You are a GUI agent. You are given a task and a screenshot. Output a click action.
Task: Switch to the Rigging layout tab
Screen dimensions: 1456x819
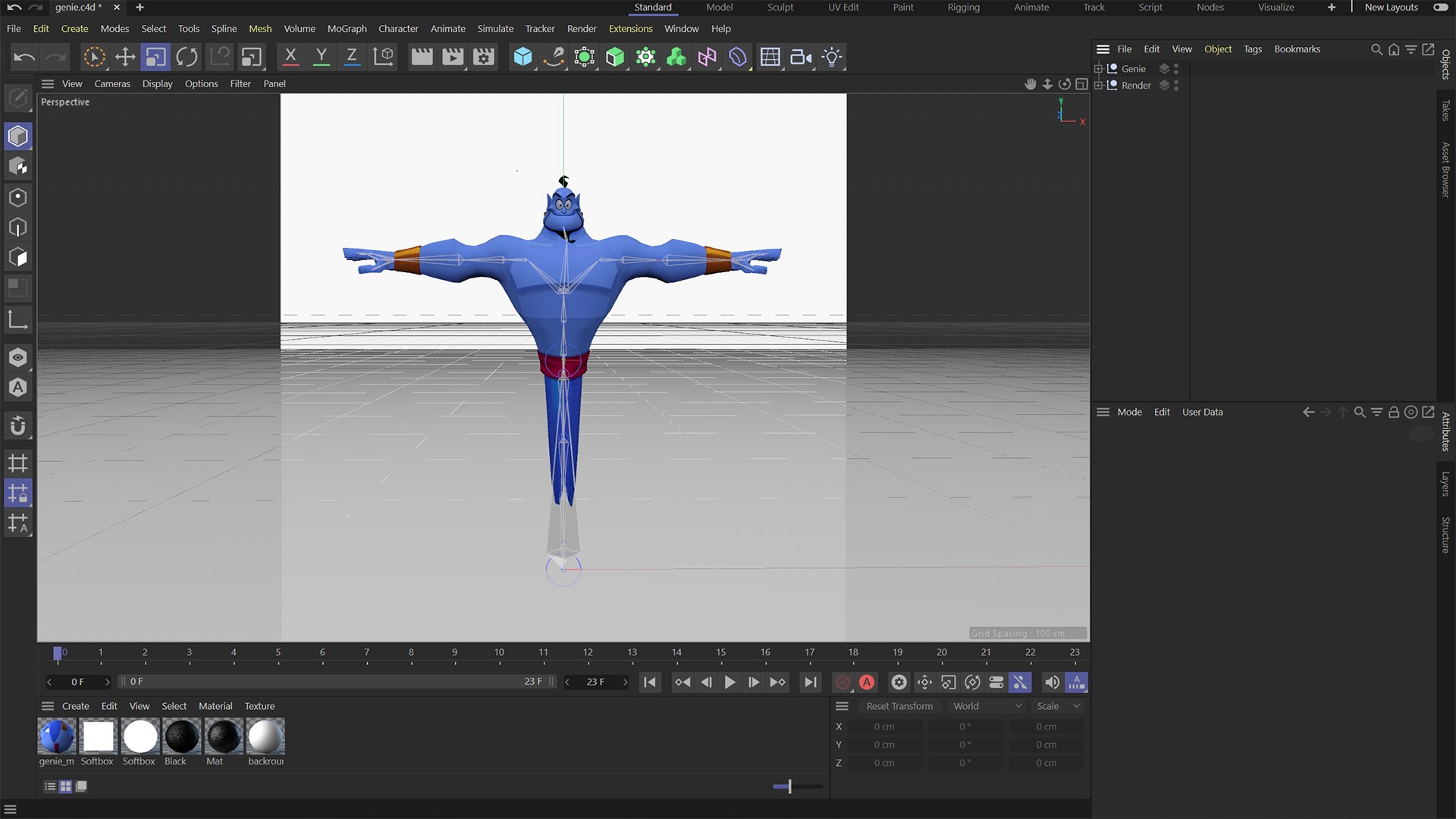(963, 8)
